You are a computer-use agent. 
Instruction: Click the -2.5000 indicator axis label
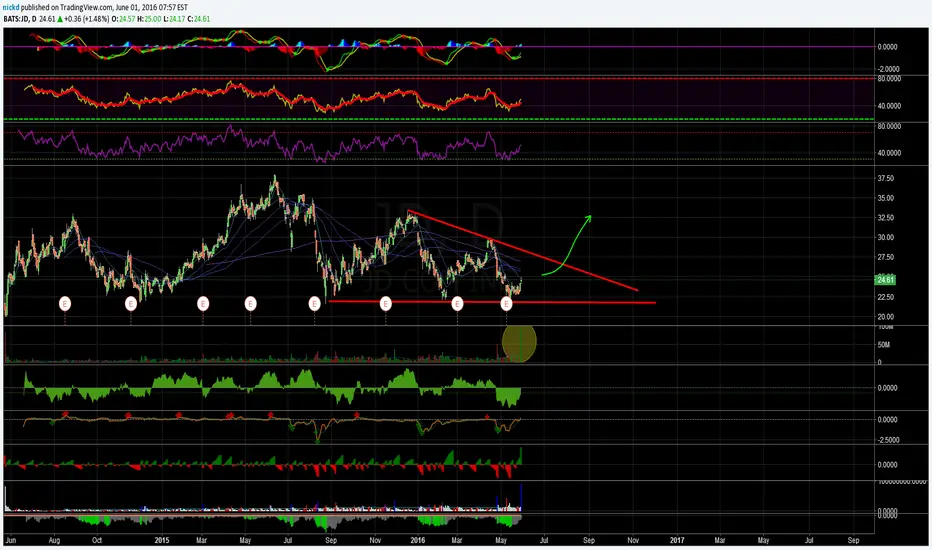coord(888,440)
